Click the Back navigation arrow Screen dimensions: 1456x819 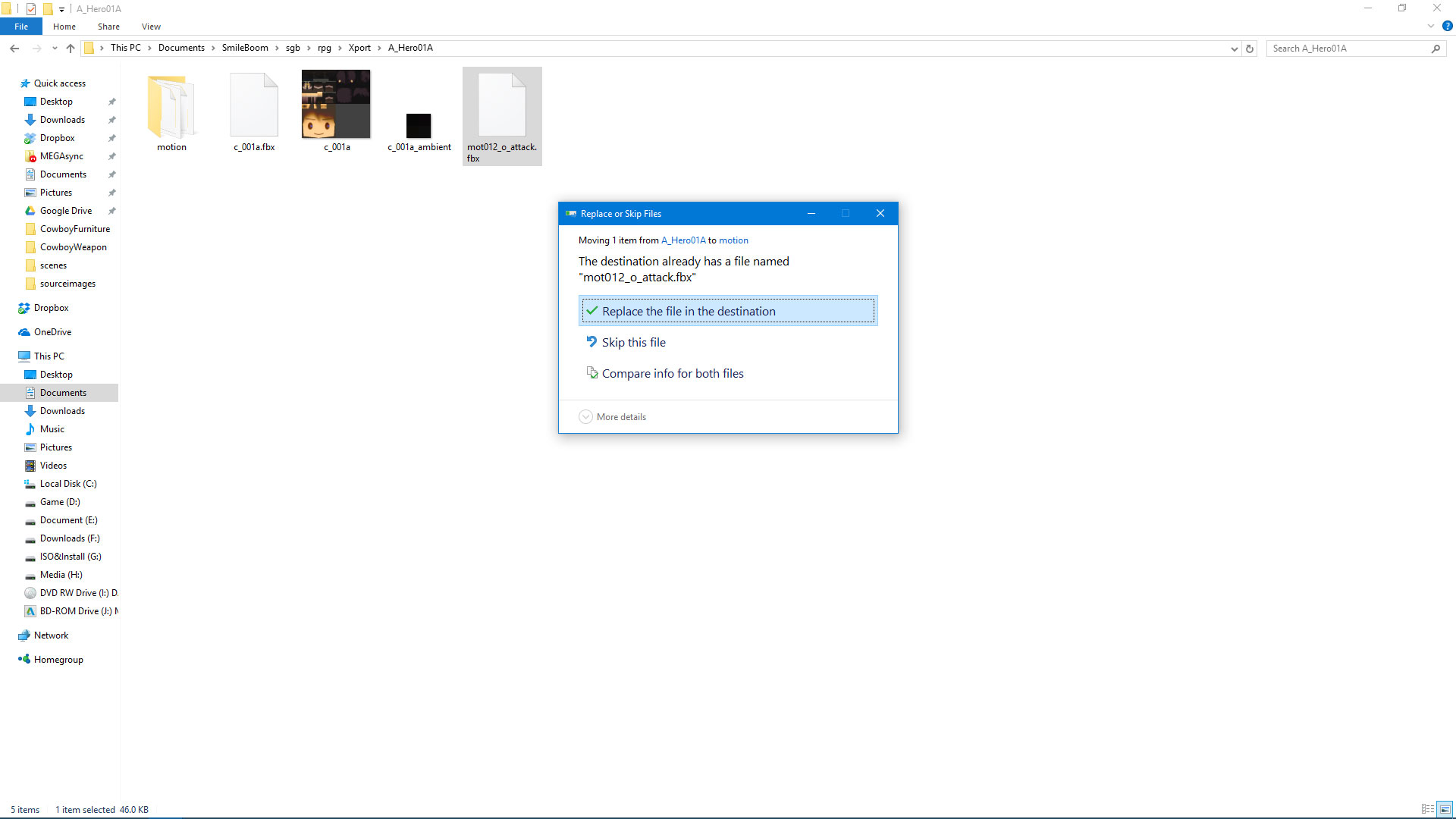[14, 48]
